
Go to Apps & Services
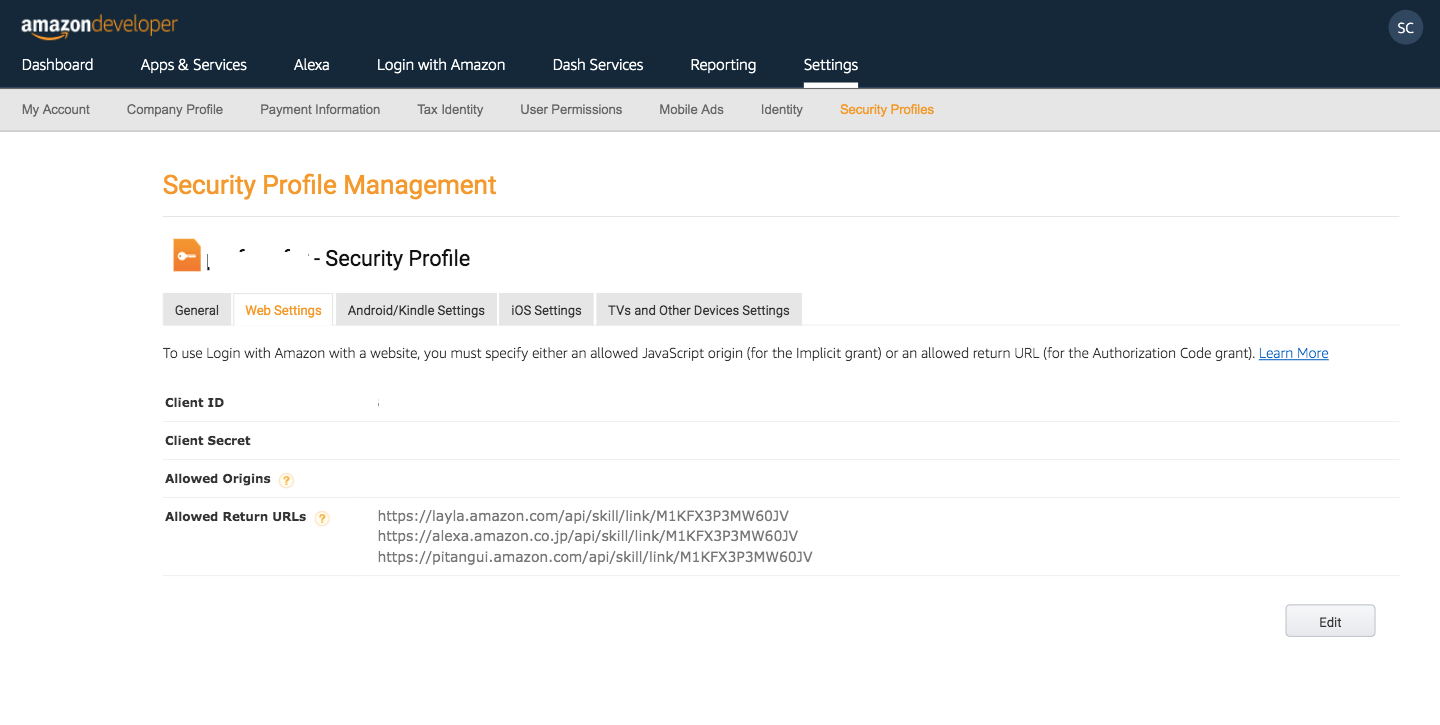tap(194, 65)
